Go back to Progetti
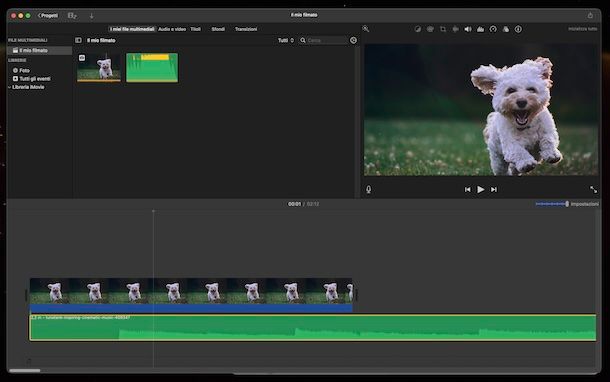This screenshot has width=610, height=382. 48,16
